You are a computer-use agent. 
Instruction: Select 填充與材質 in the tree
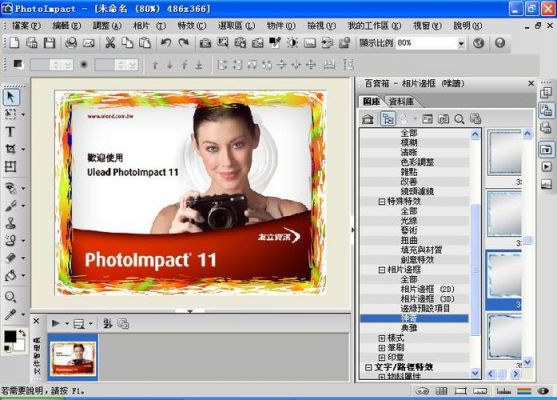[x=422, y=250]
